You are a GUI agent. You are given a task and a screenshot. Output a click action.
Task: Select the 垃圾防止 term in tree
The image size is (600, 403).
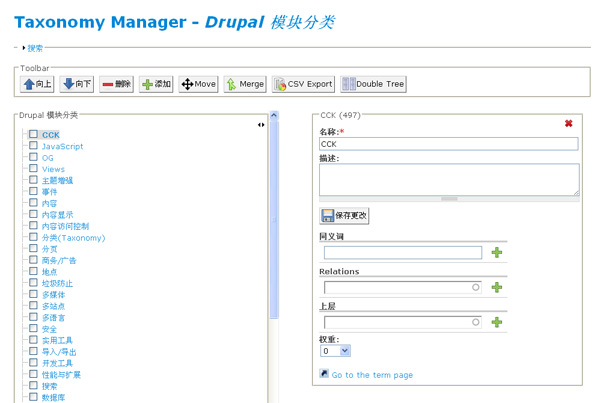(57, 283)
